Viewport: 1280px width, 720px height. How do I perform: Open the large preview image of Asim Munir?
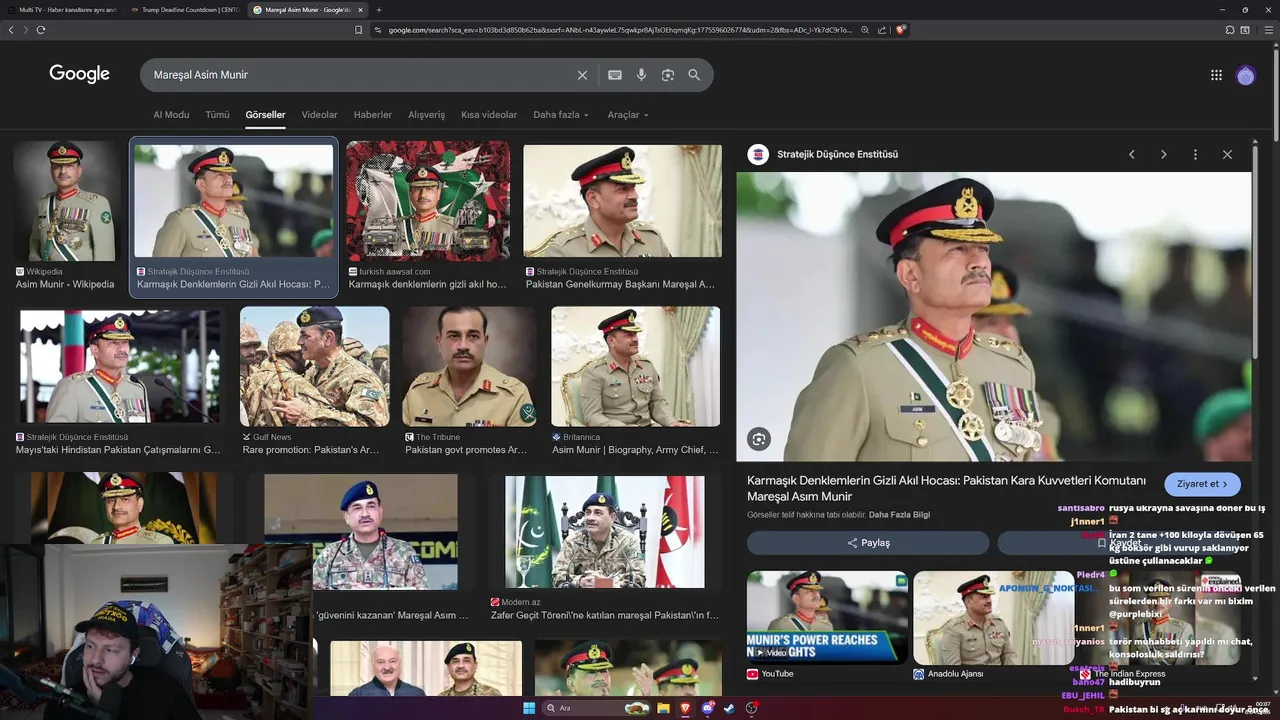pyautogui.click(x=994, y=317)
